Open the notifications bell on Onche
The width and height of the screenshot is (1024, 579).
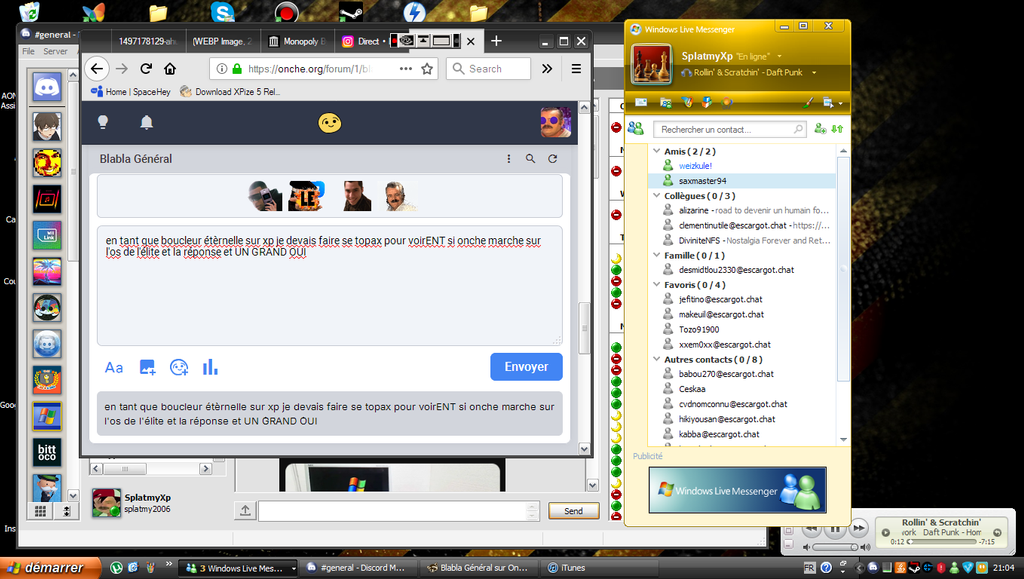[146, 123]
